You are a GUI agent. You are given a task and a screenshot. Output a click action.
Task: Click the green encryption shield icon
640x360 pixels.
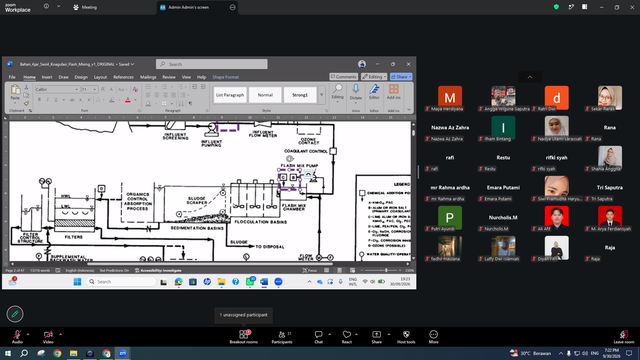click(x=556, y=7)
